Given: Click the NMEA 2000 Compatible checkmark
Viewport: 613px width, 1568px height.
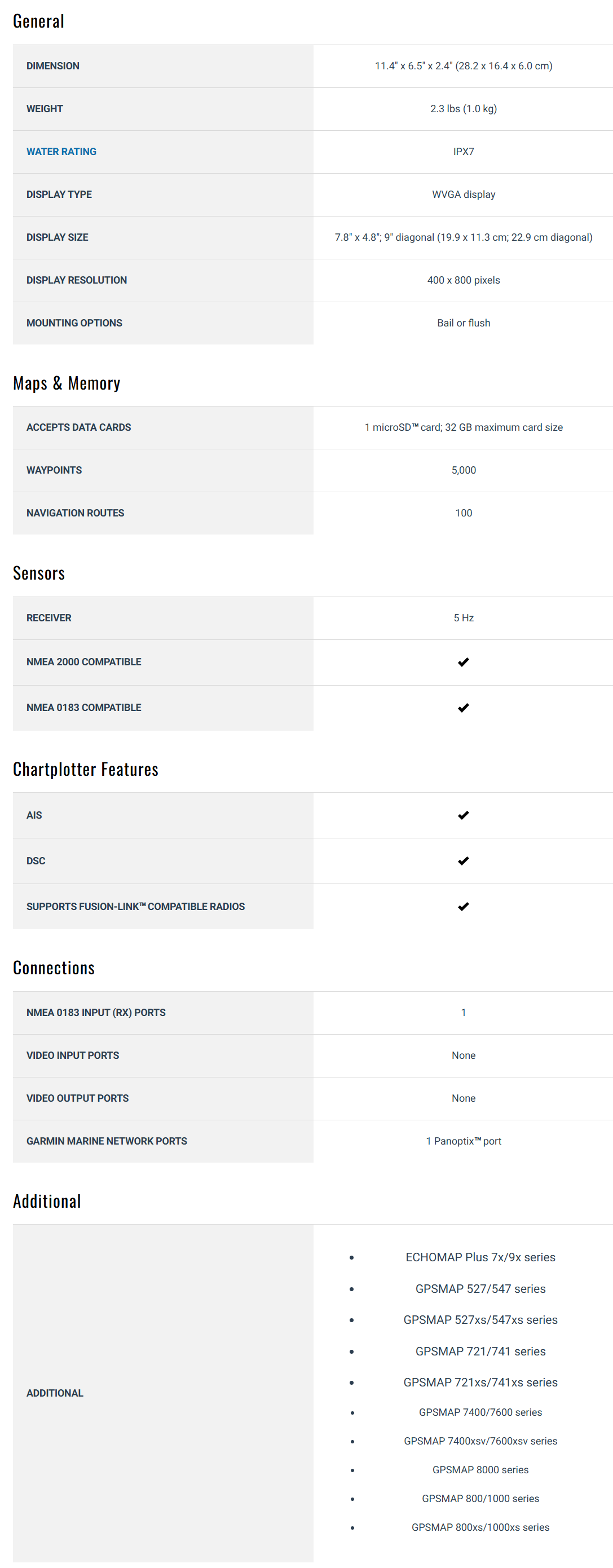Looking at the screenshot, I should (463, 662).
